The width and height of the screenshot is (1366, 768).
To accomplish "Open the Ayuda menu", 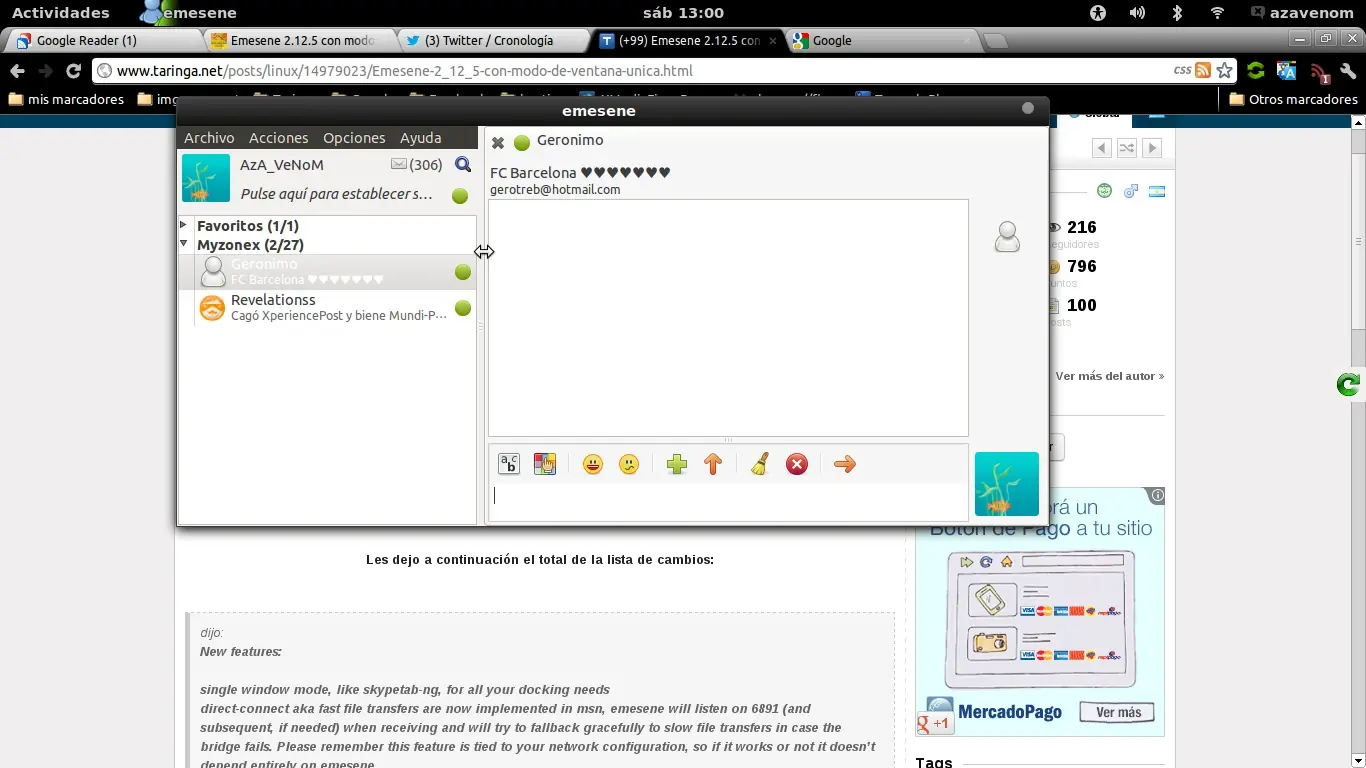I will [420, 138].
